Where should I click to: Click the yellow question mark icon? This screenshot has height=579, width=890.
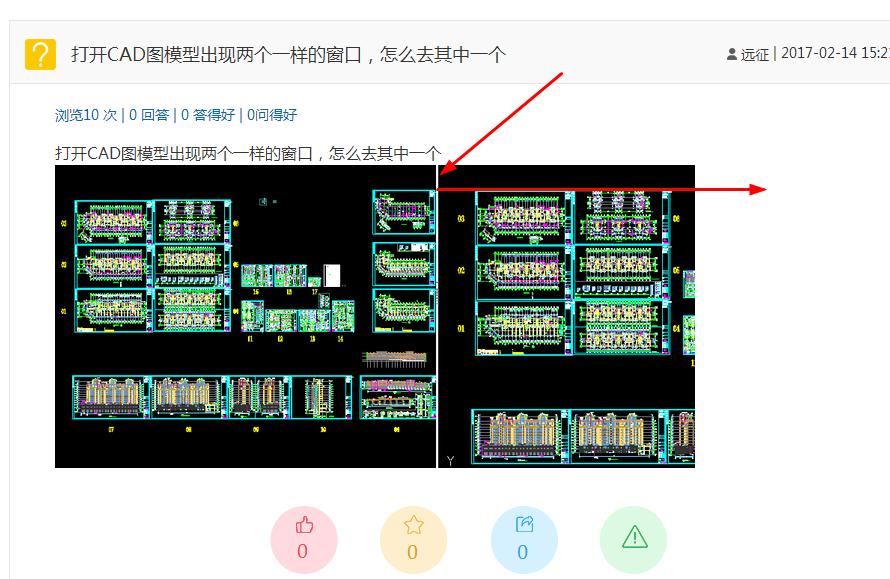pos(40,54)
